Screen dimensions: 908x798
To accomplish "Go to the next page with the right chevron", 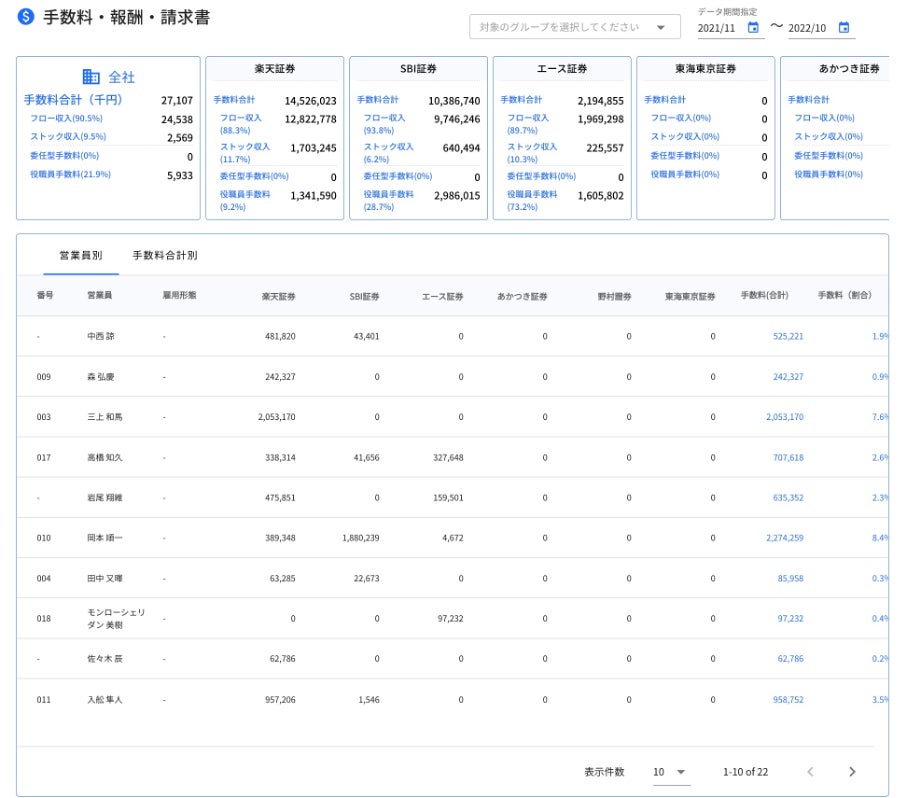I will click(852, 771).
